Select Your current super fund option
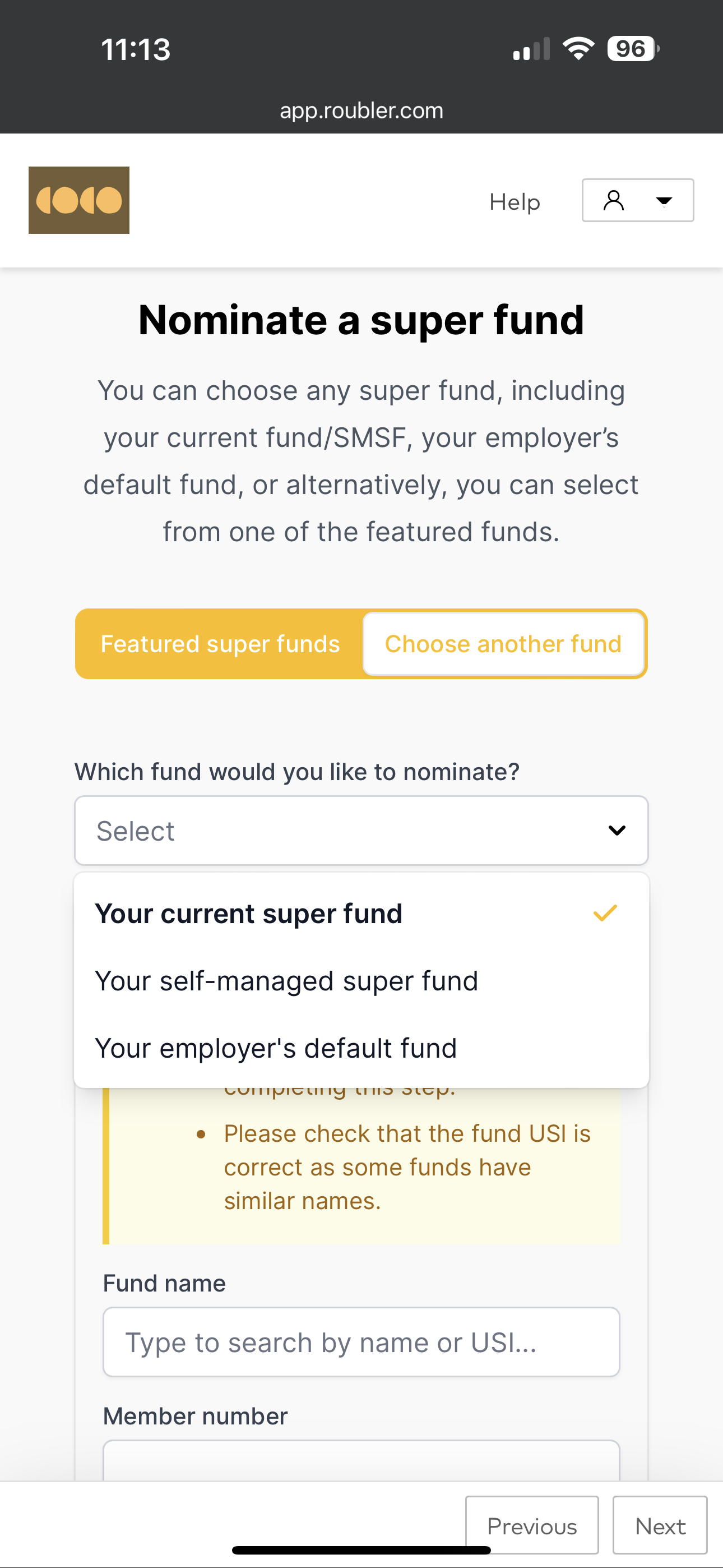 tap(361, 914)
